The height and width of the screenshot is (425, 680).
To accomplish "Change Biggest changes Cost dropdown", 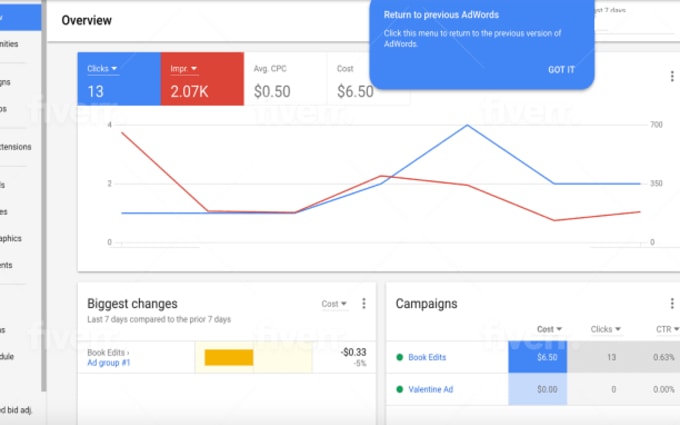I will pos(334,304).
